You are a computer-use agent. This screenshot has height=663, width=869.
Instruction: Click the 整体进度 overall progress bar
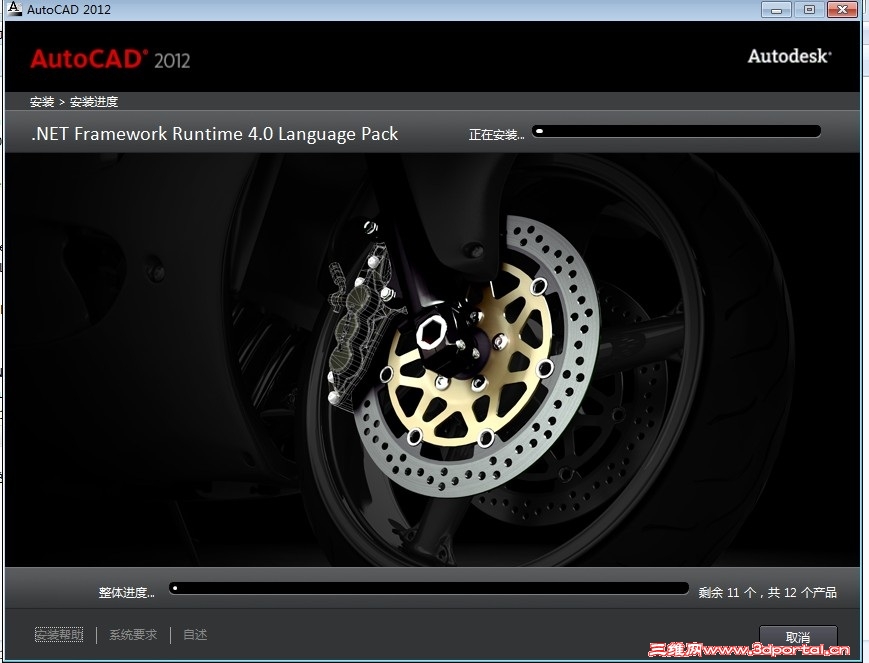point(430,587)
